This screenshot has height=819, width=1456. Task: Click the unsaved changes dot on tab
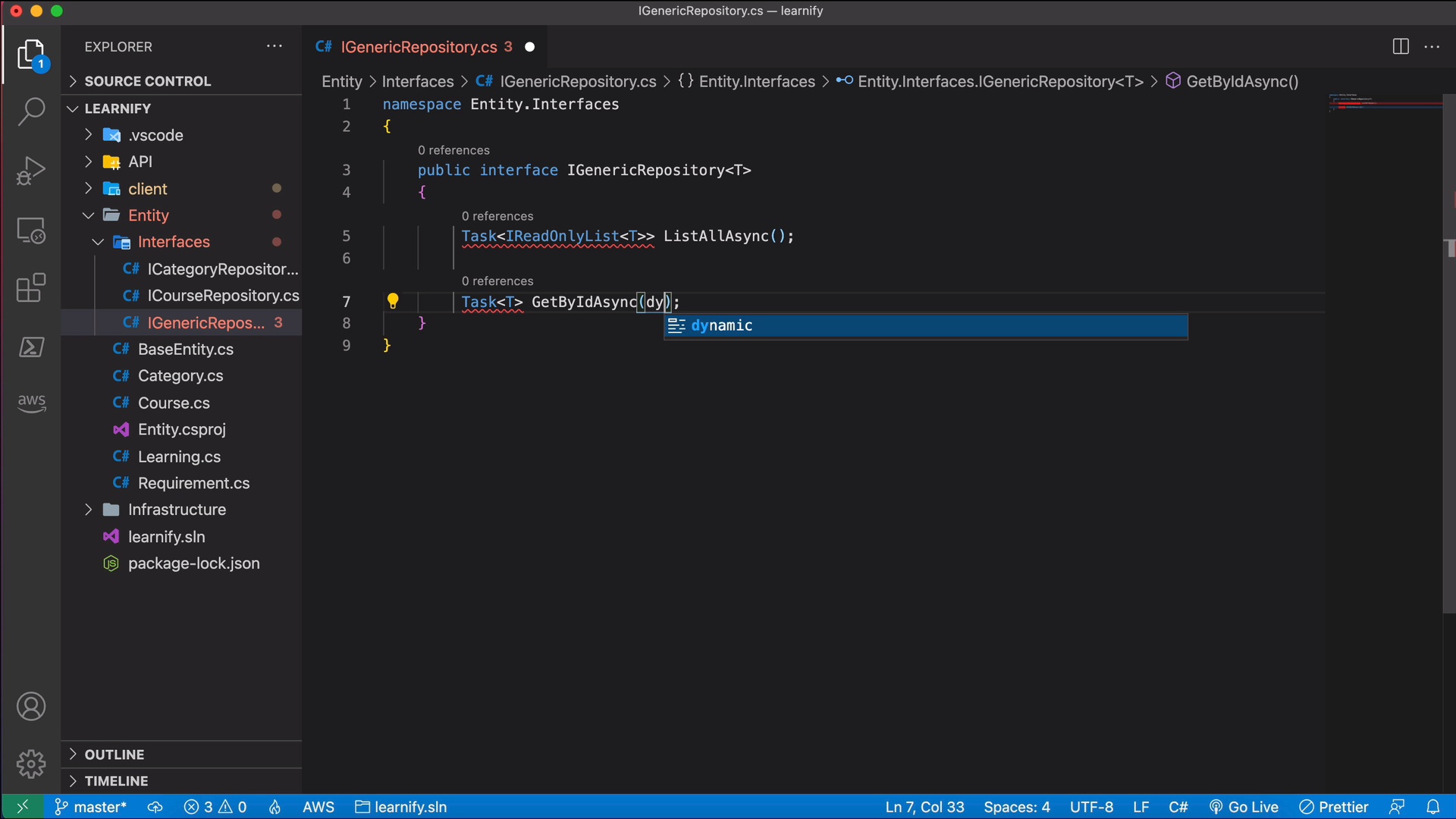coord(530,47)
